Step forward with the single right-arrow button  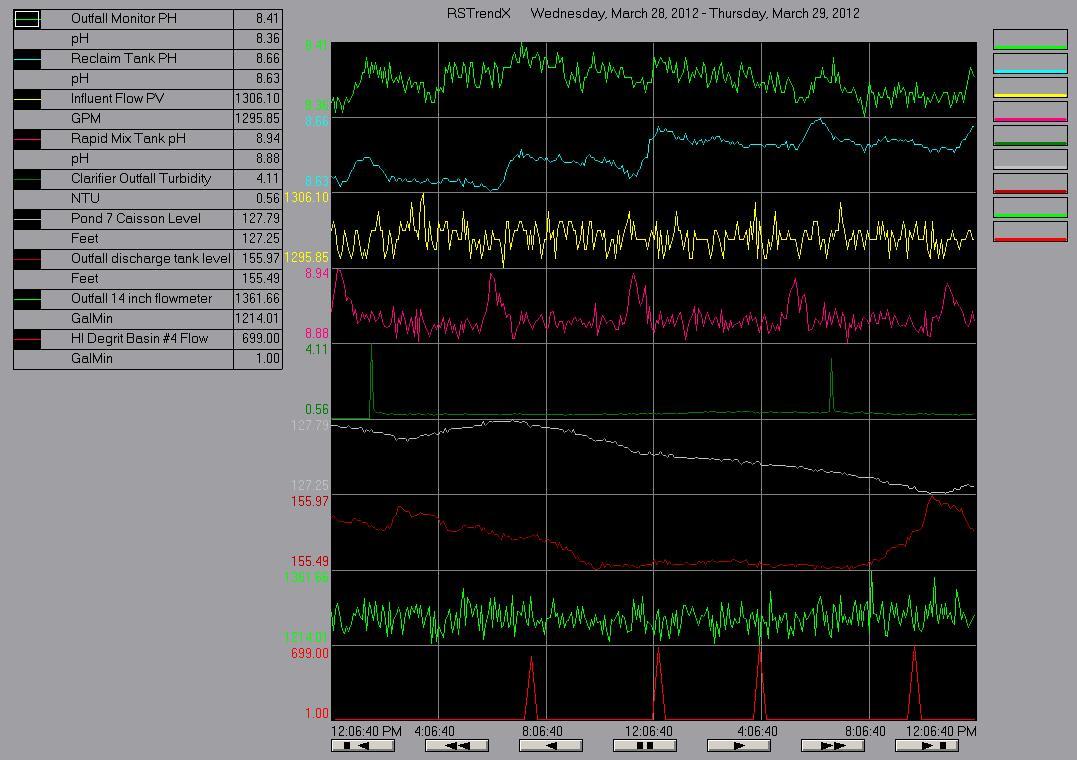coord(739,746)
